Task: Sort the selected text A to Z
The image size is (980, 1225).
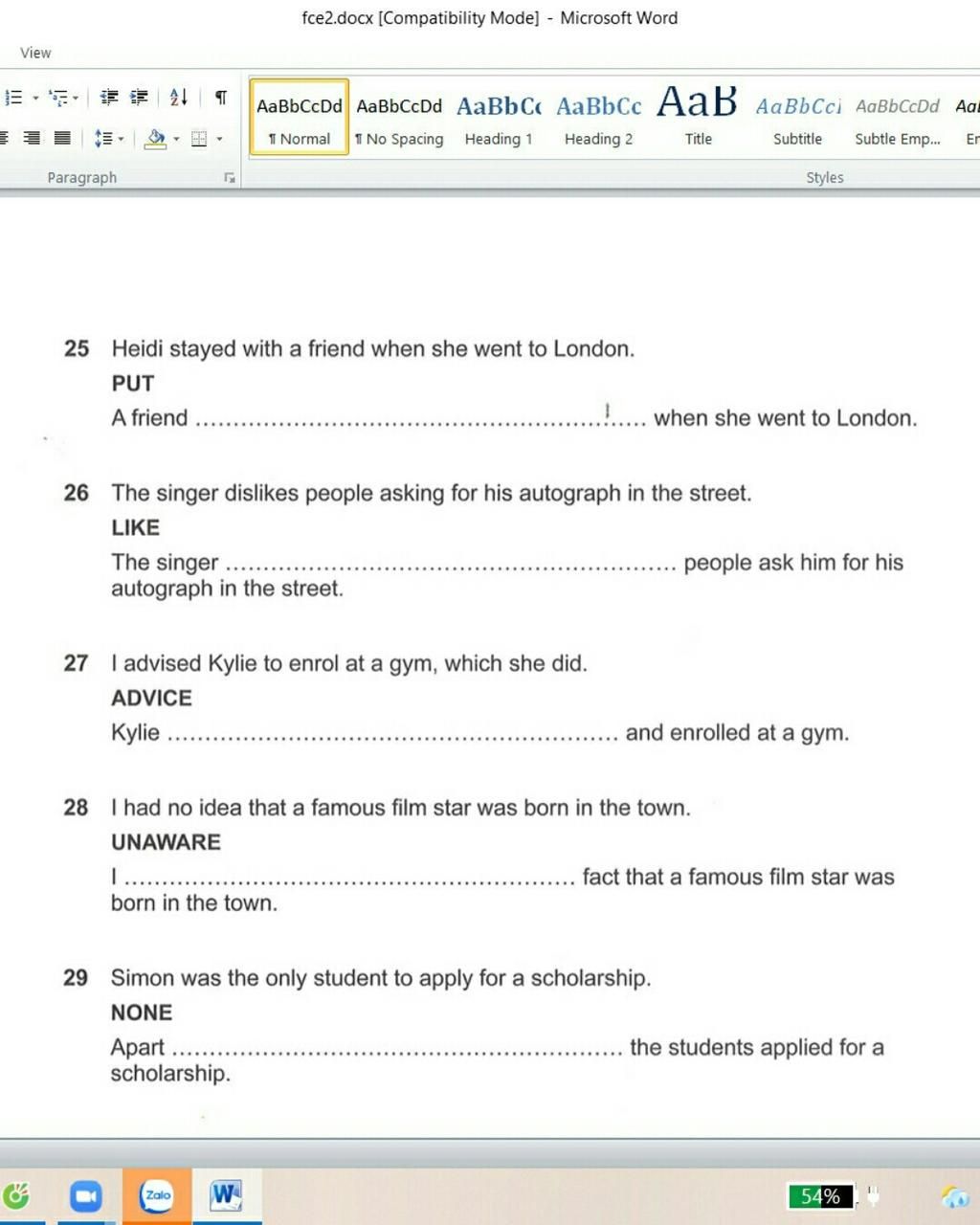Action: 178,98
